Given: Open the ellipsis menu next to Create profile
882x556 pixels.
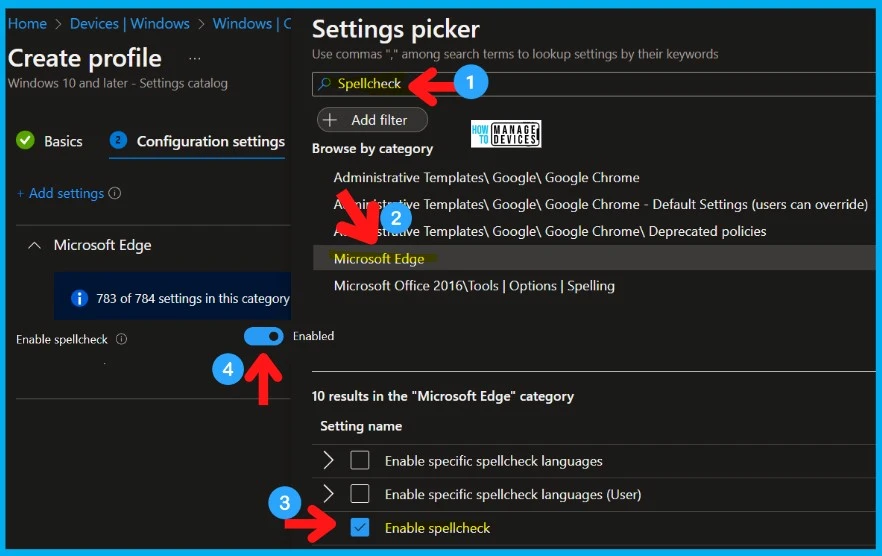Looking at the screenshot, I should click(x=195, y=59).
